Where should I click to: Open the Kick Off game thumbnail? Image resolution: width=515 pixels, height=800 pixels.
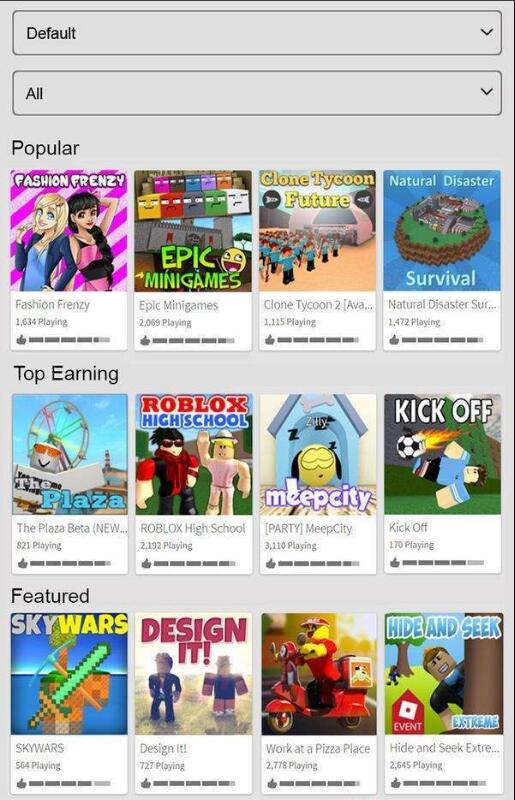pyautogui.click(x=443, y=454)
